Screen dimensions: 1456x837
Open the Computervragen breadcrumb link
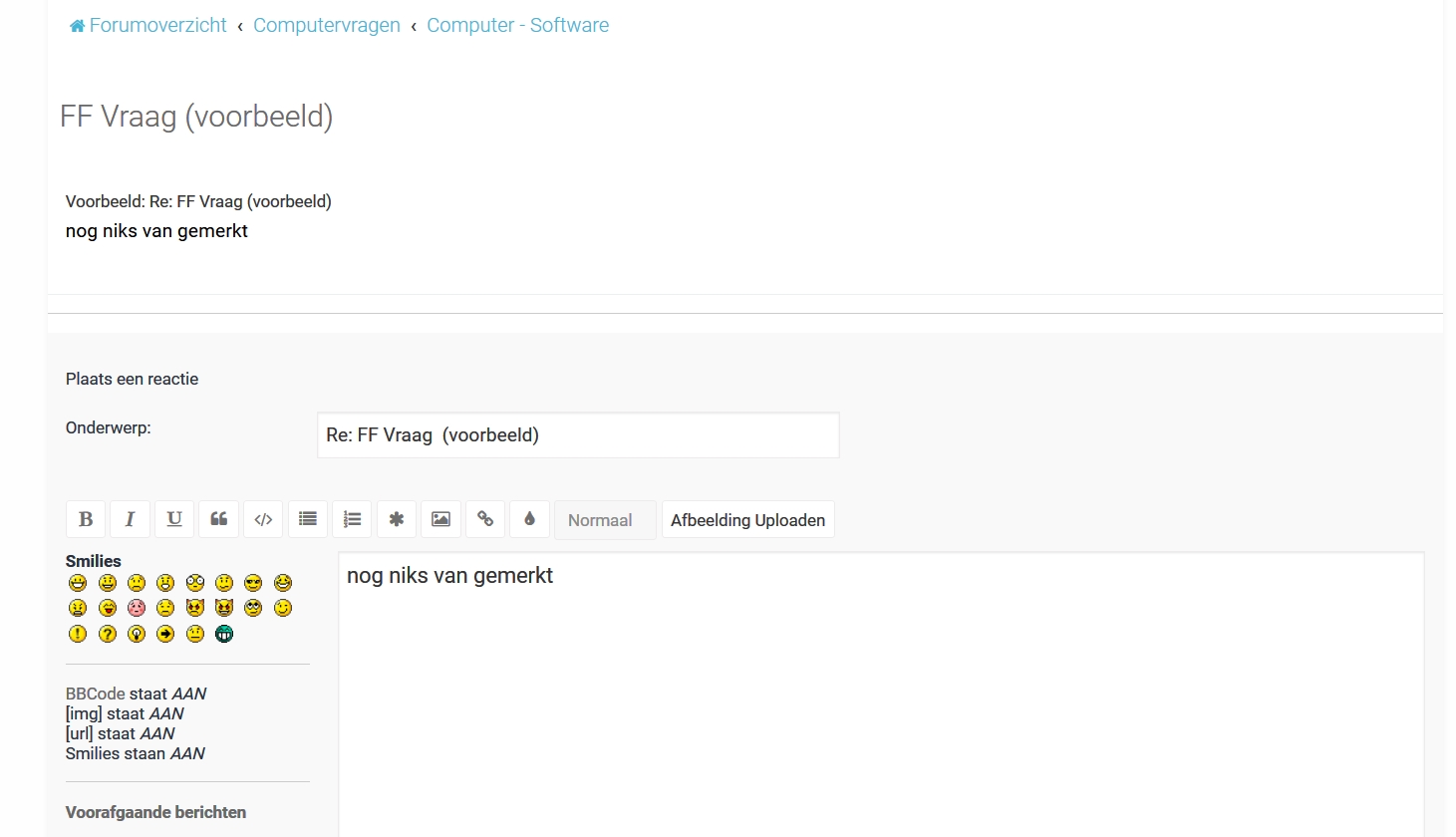pyautogui.click(x=326, y=26)
